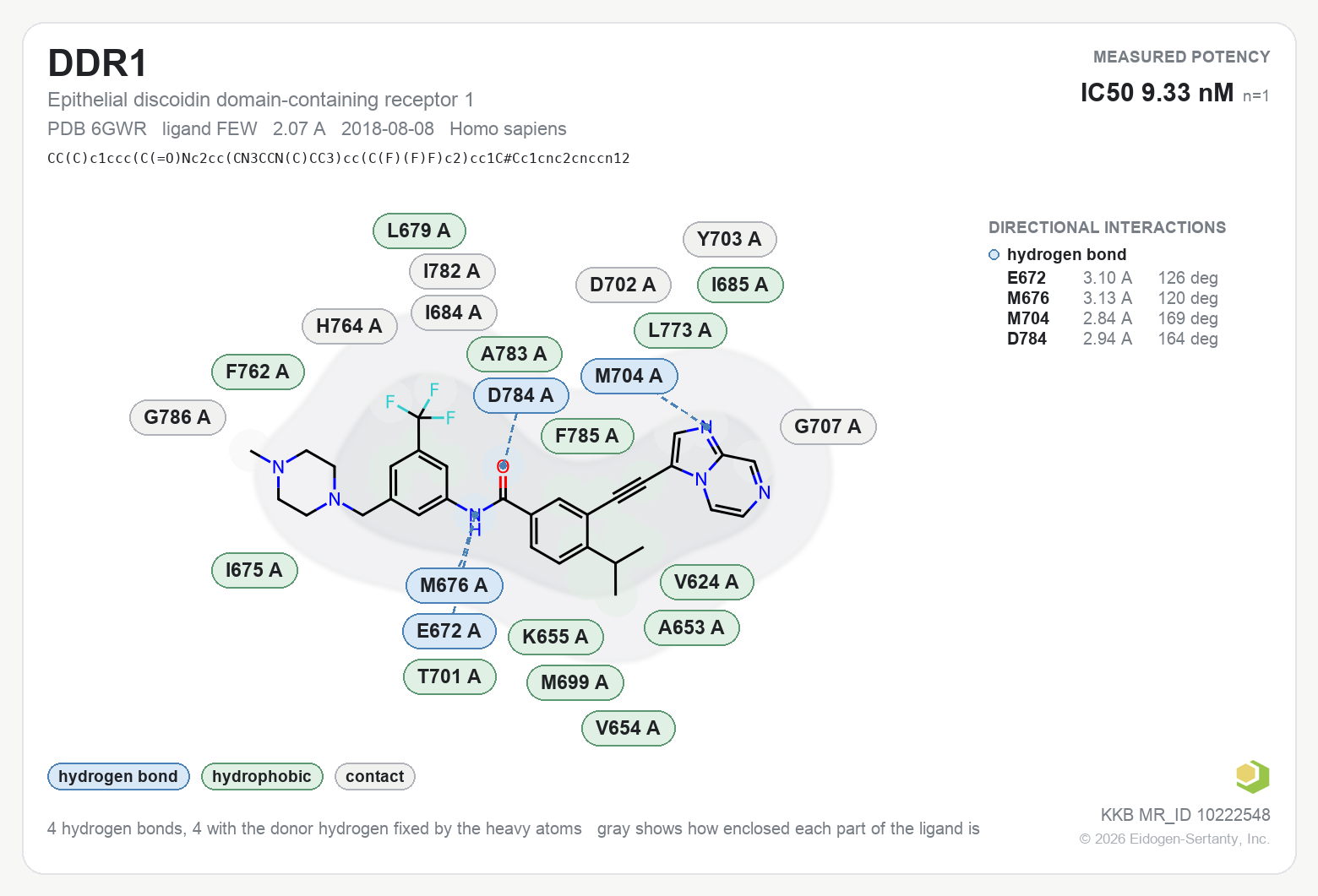
Task: Click residue label L773 A
Action: (x=680, y=330)
